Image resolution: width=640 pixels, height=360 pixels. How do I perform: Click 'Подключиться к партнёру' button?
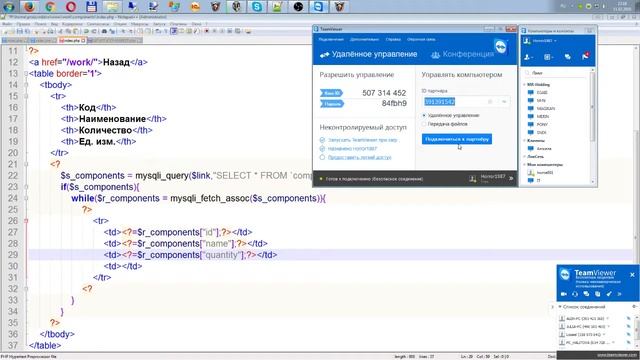coord(457,139)
